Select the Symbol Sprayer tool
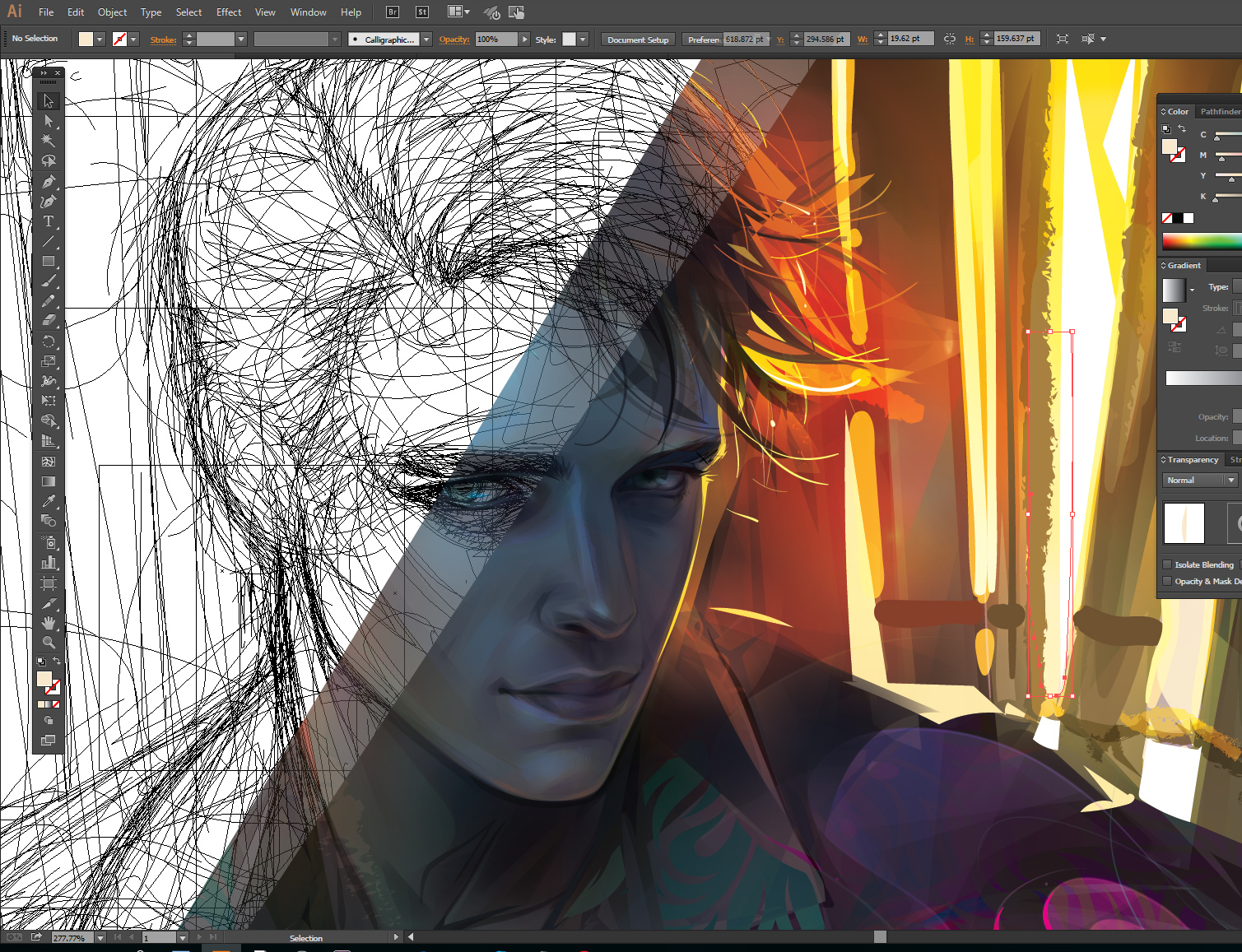The height and width of the screenshot is (952, 1242). click(x=49, y=542)
